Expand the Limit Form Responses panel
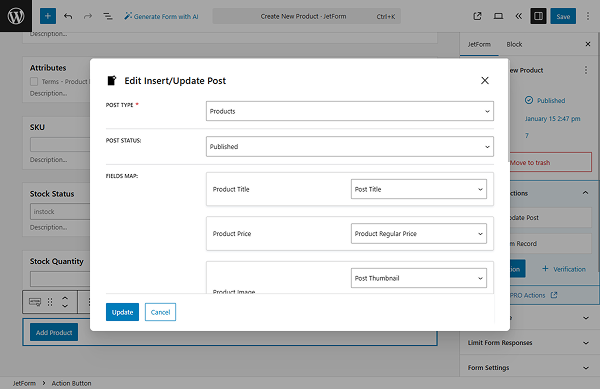 tap(530, 343)
